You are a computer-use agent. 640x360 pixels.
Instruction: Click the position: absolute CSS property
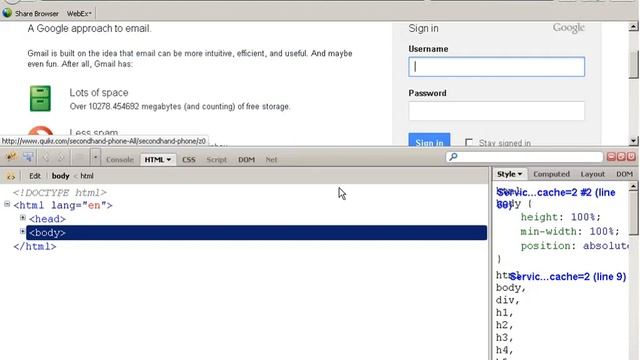pos(574,246)
